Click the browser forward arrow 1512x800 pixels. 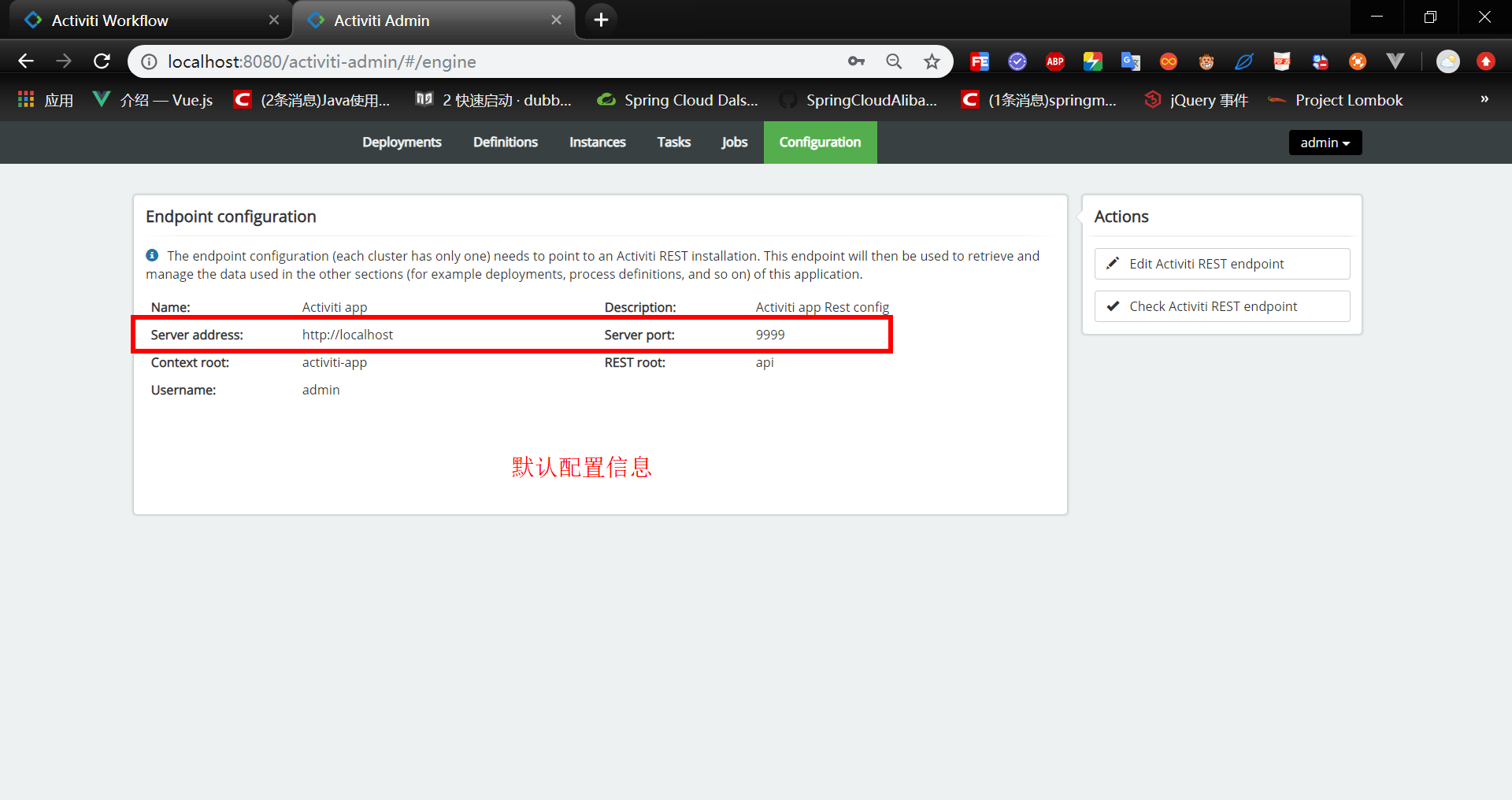64,61
